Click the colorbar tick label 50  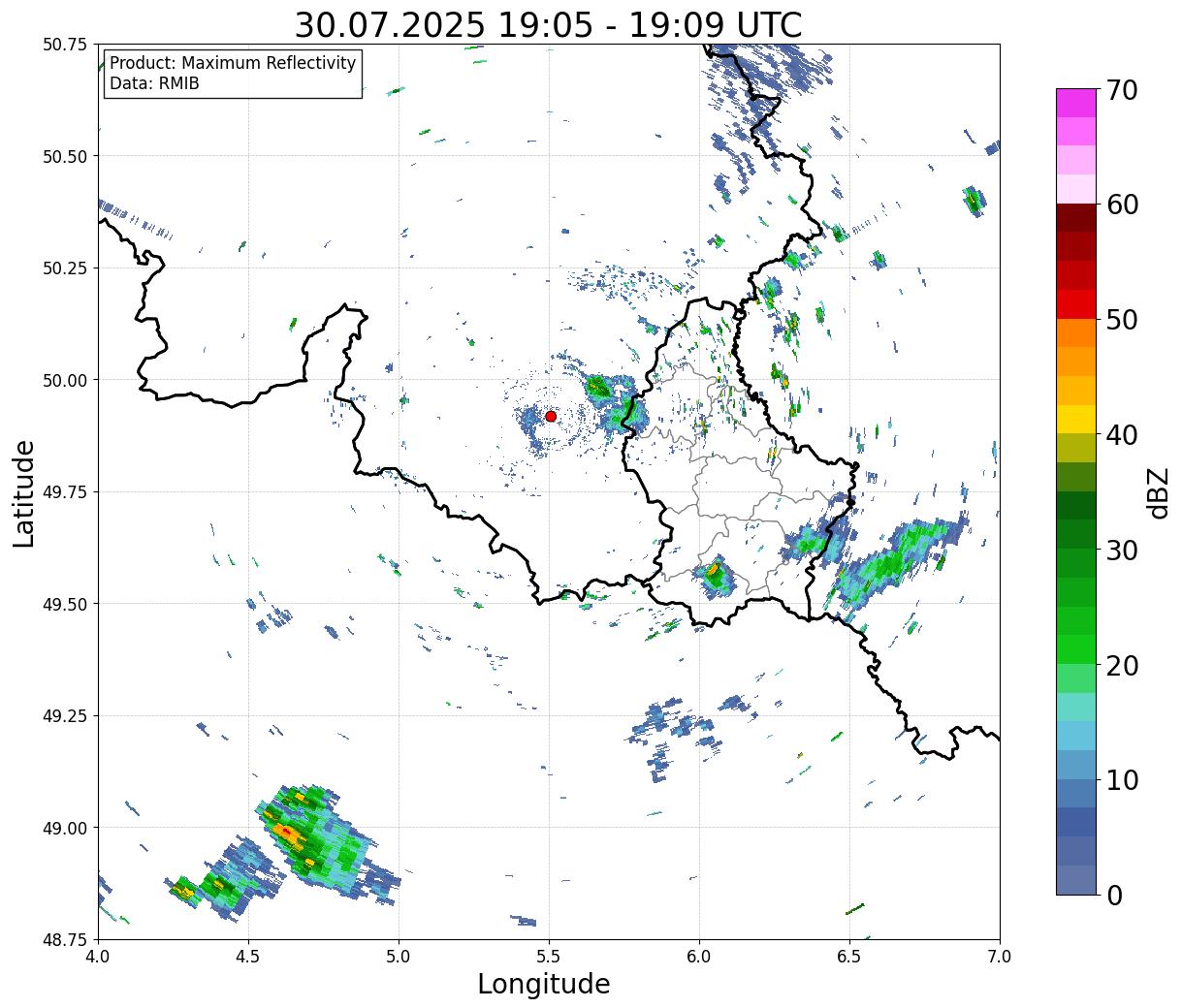[x=1122, y=320]
